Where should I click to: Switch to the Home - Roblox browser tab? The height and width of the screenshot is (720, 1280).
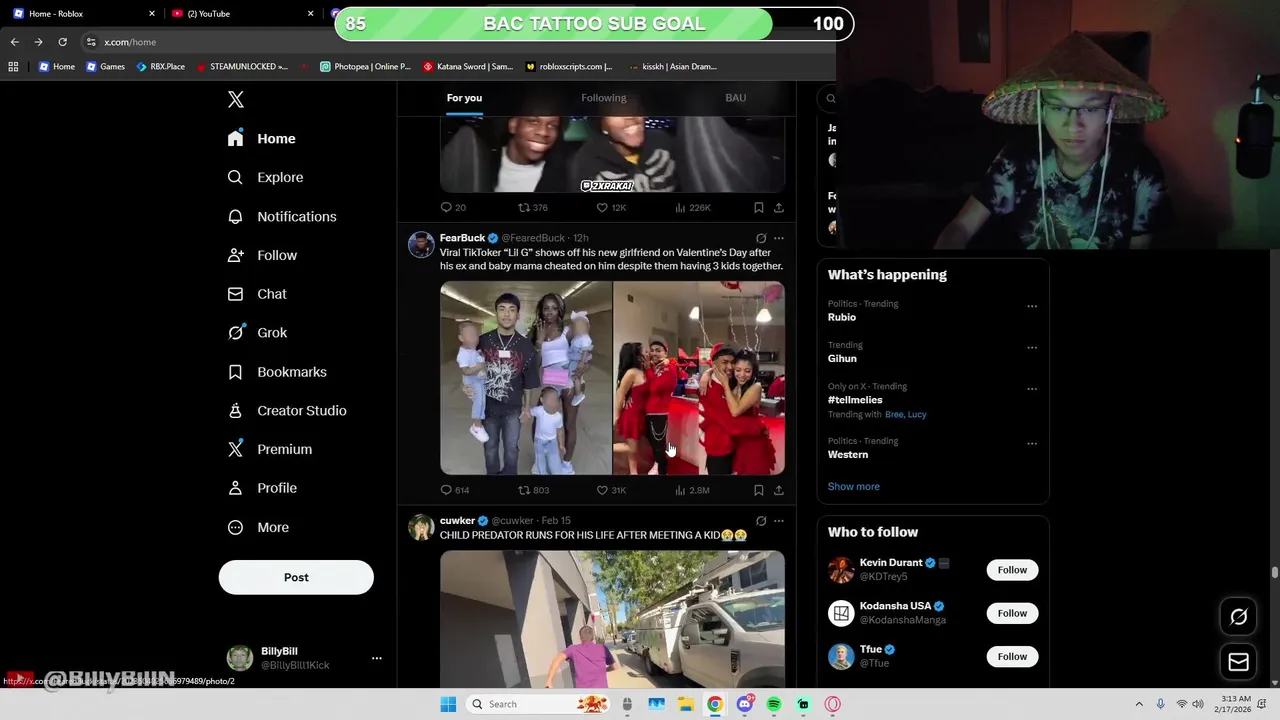click(x=84, y=14)
